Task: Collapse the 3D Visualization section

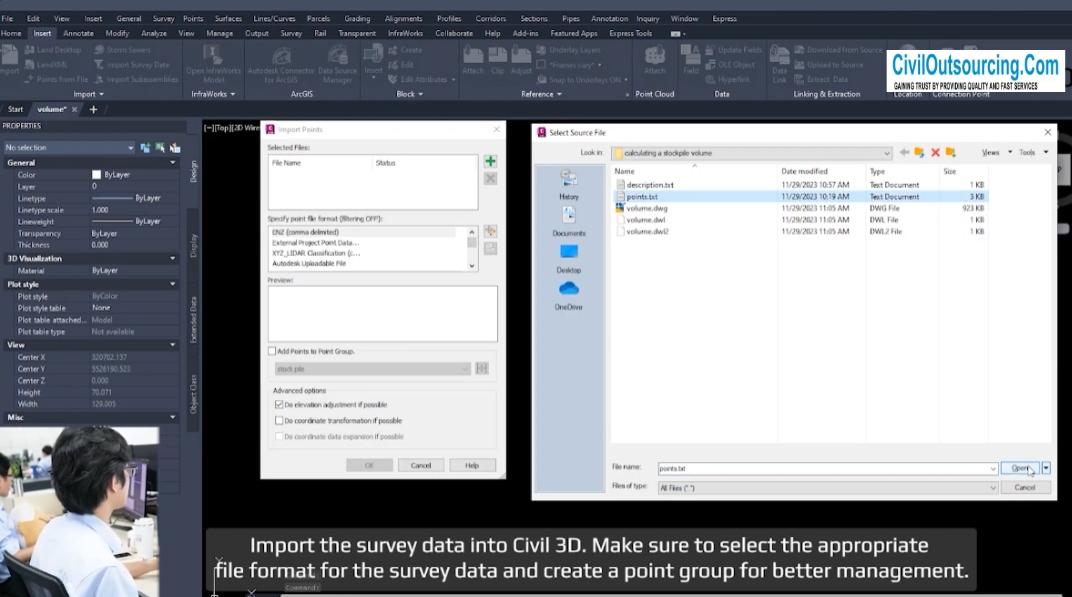Action: coord(172,258)
